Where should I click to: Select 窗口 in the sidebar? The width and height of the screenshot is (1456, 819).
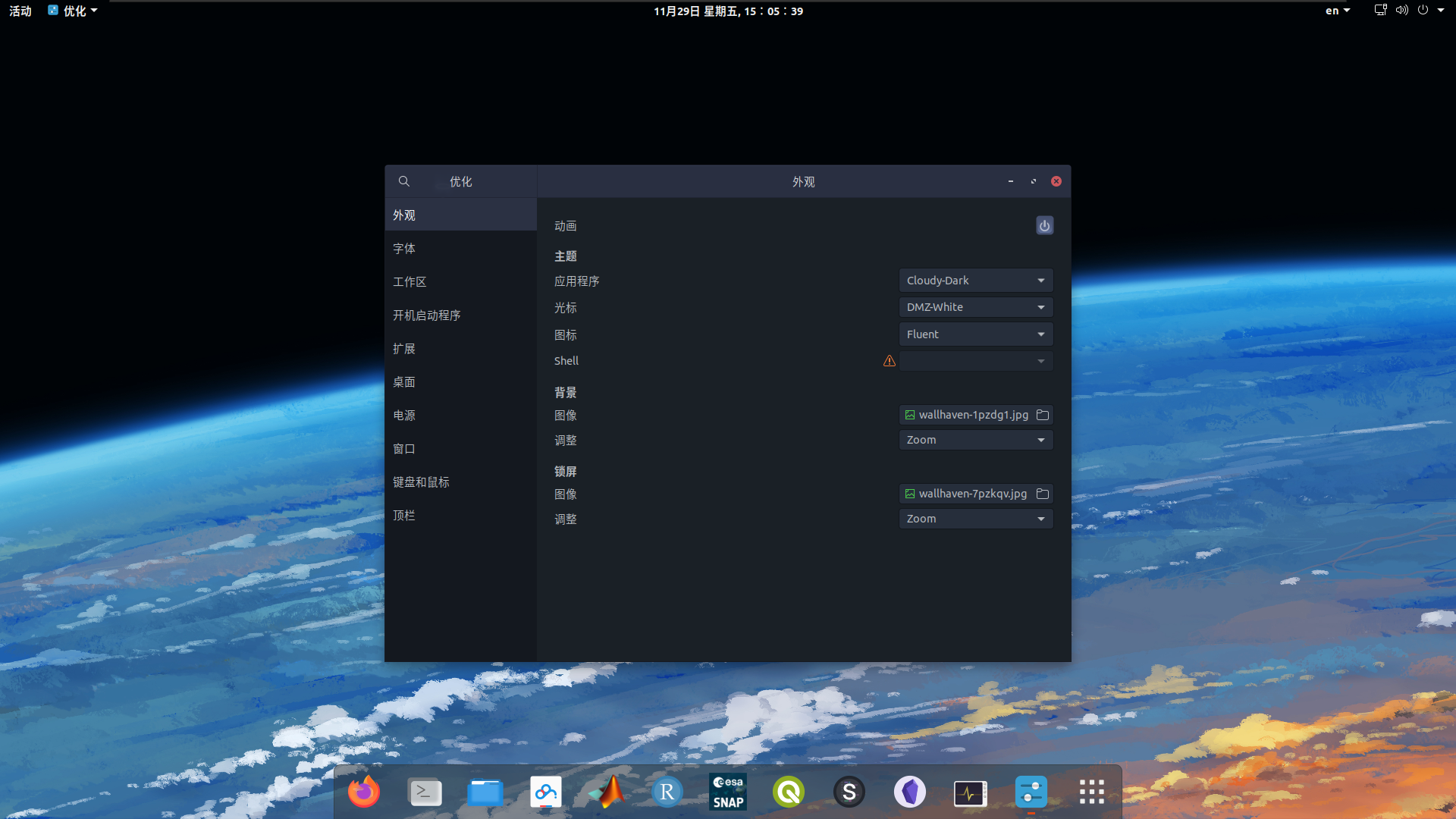click(460, 449)
